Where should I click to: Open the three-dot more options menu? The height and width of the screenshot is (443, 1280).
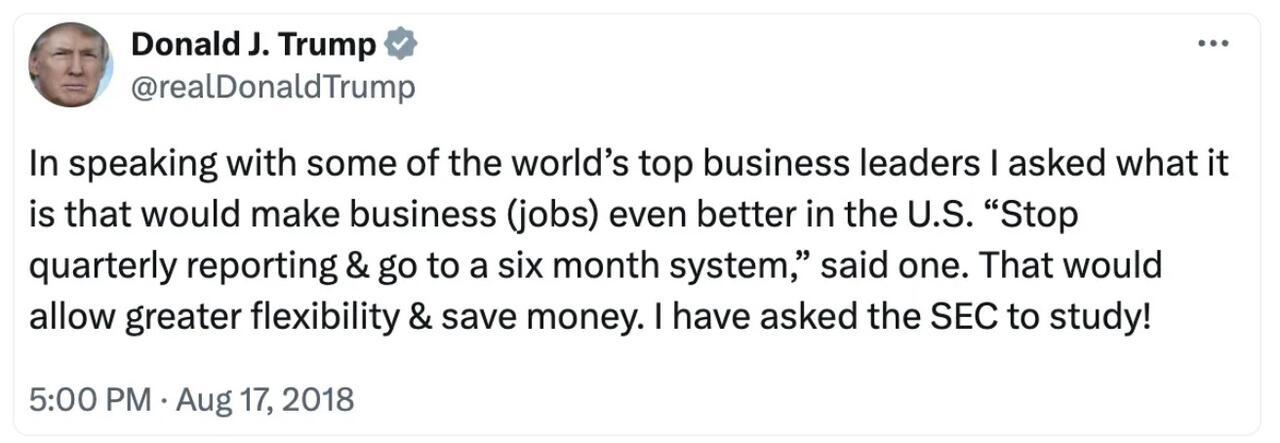pyautogui.click(x=1212, y=44)
